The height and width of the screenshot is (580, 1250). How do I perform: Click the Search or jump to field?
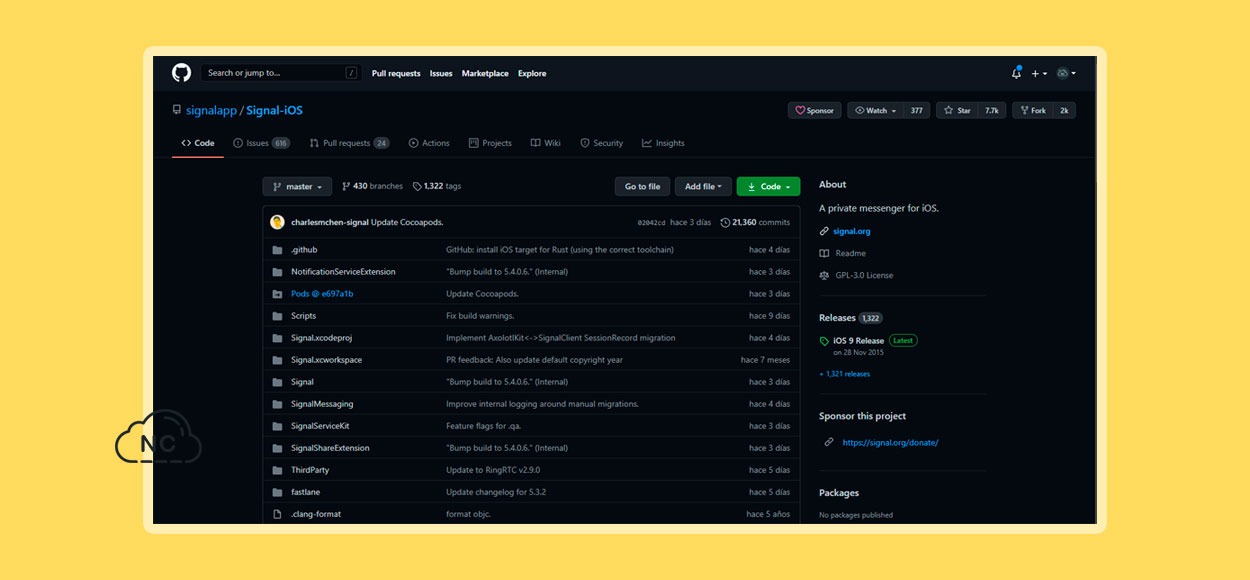(x=281, y=73)
